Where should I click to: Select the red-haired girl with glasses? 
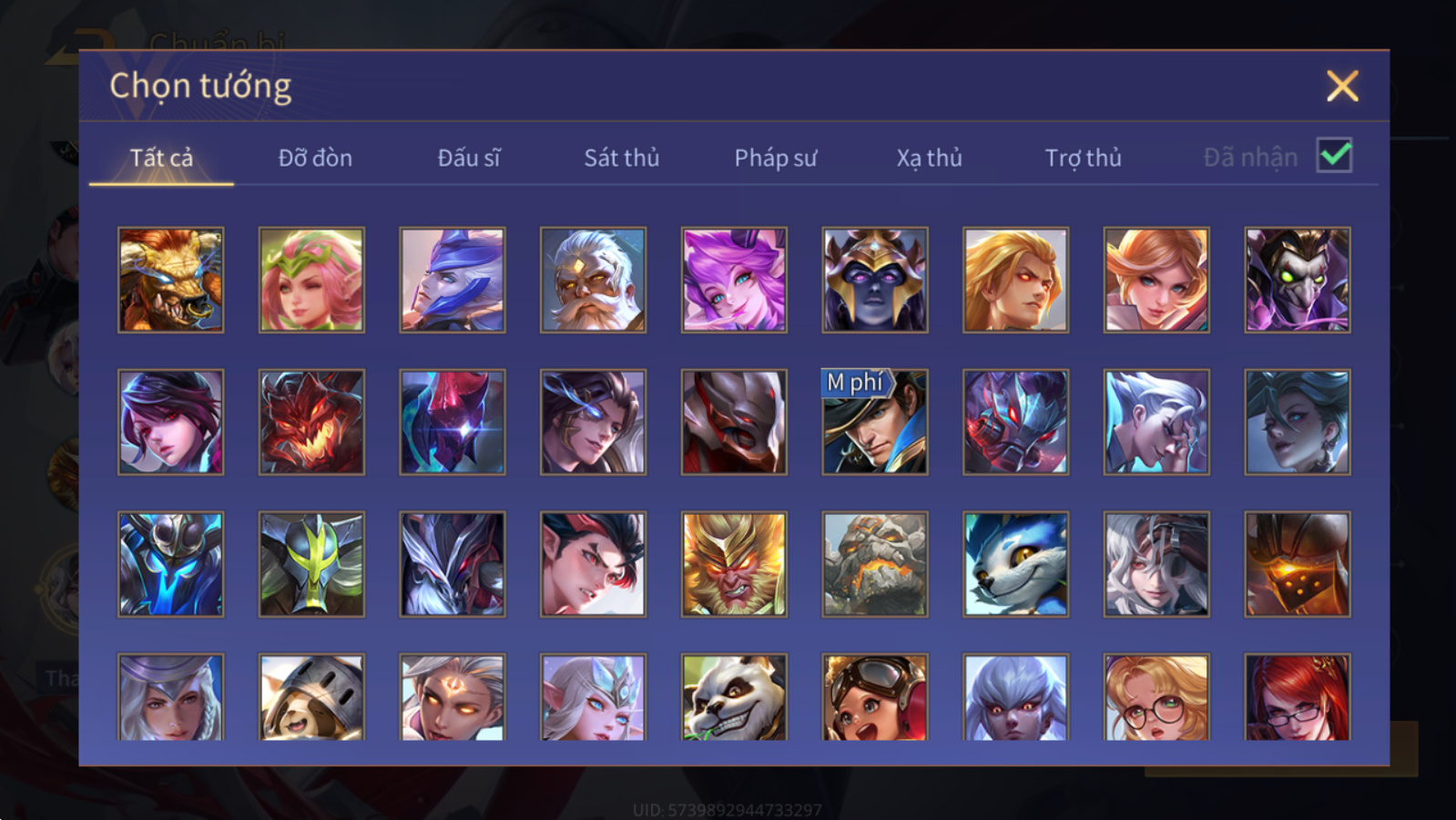coord(1298,697)
